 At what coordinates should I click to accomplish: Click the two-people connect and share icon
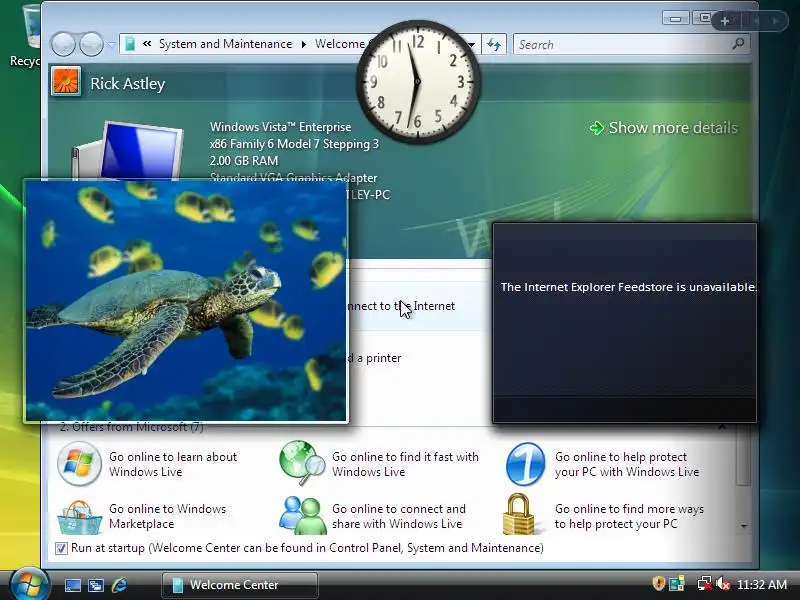point(302,516)
